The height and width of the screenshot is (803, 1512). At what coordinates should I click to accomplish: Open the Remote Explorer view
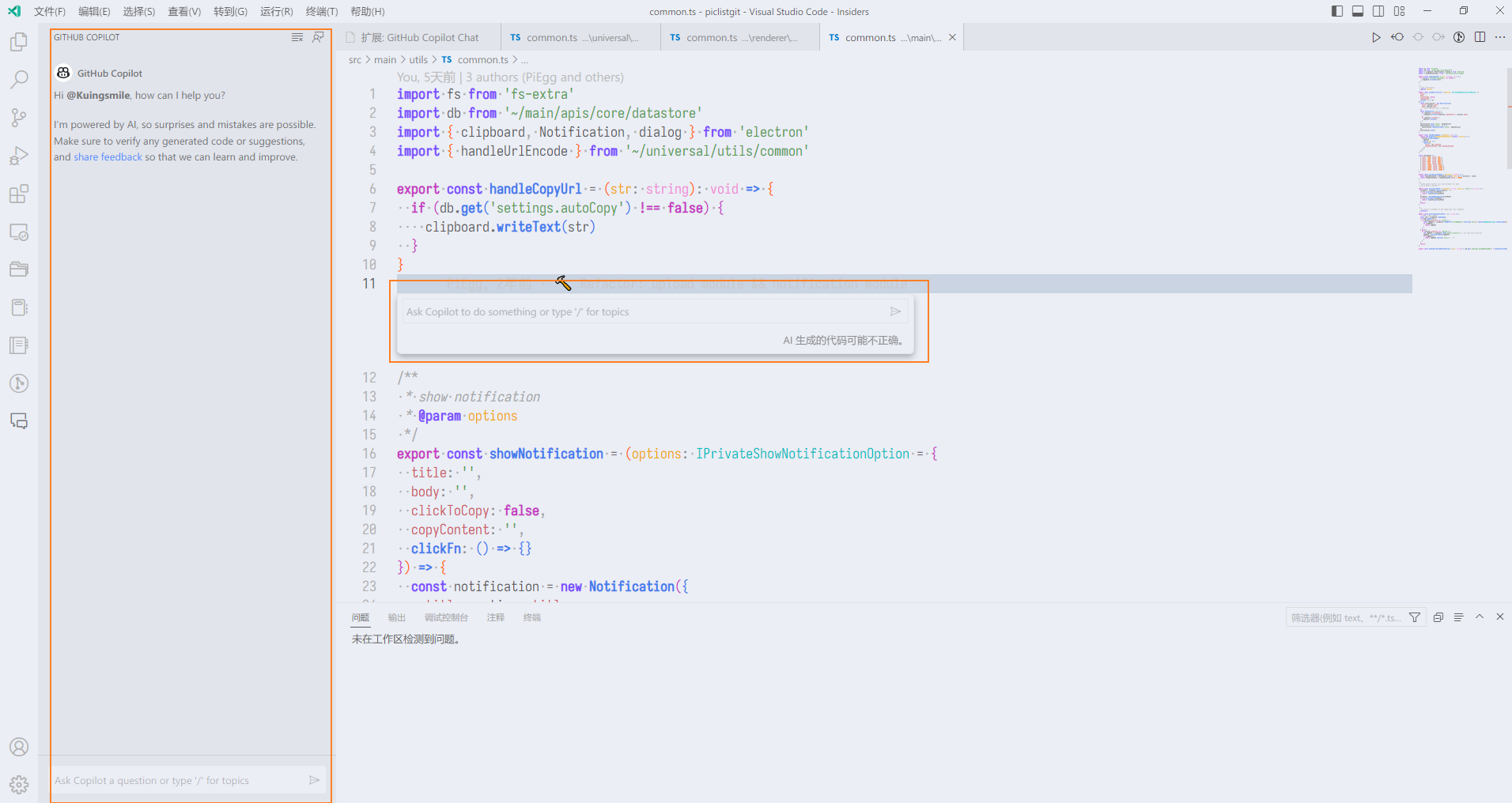tap(19, 232)
